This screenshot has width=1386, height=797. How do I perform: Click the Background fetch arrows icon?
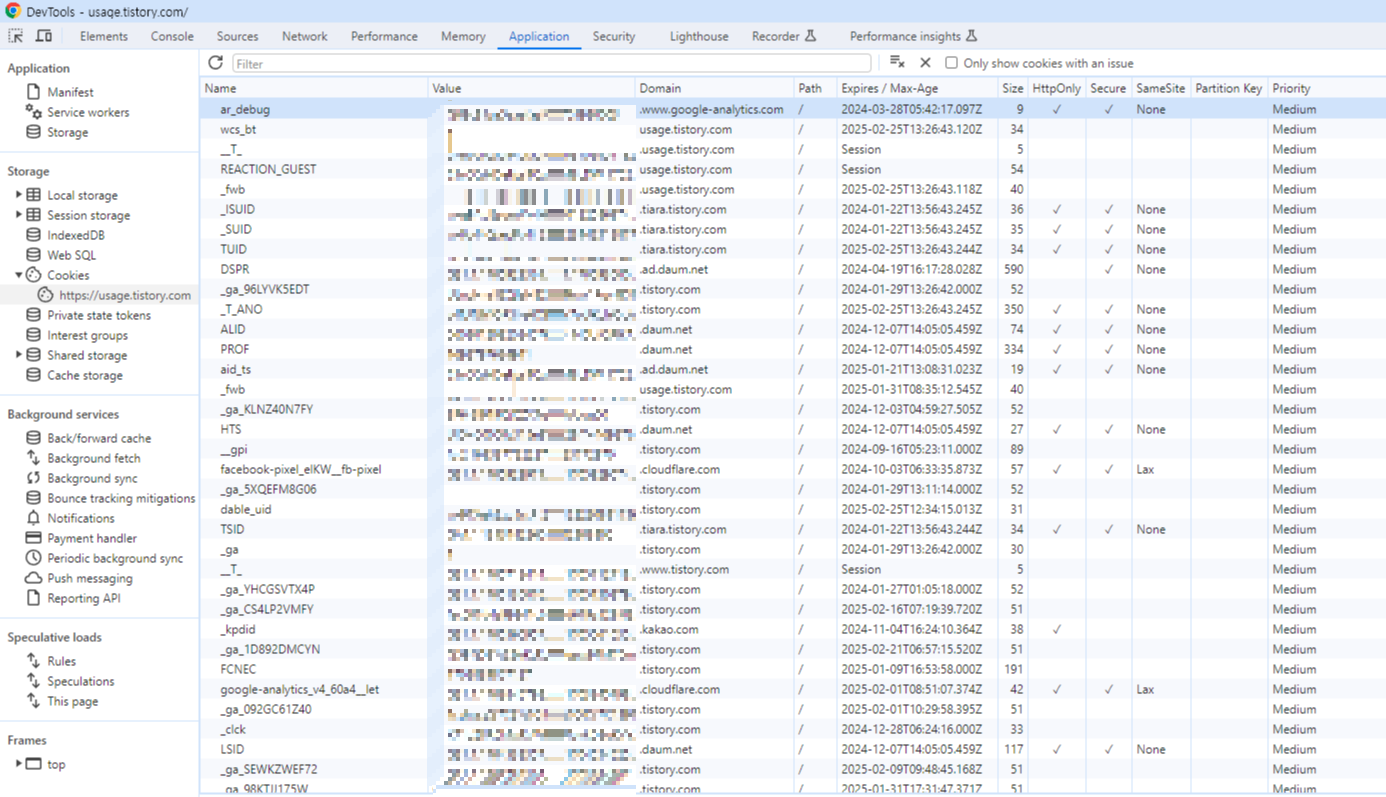[x=34, y=458]
